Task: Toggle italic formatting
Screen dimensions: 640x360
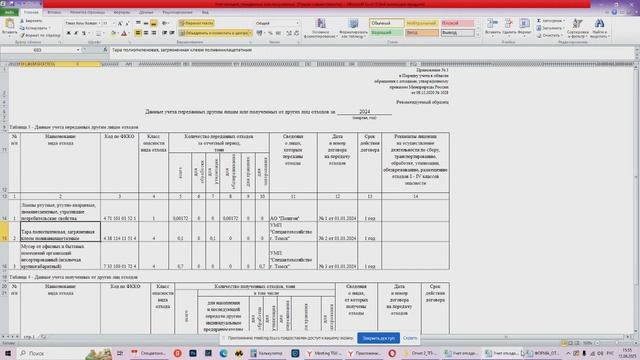Action: coord(76,33)
